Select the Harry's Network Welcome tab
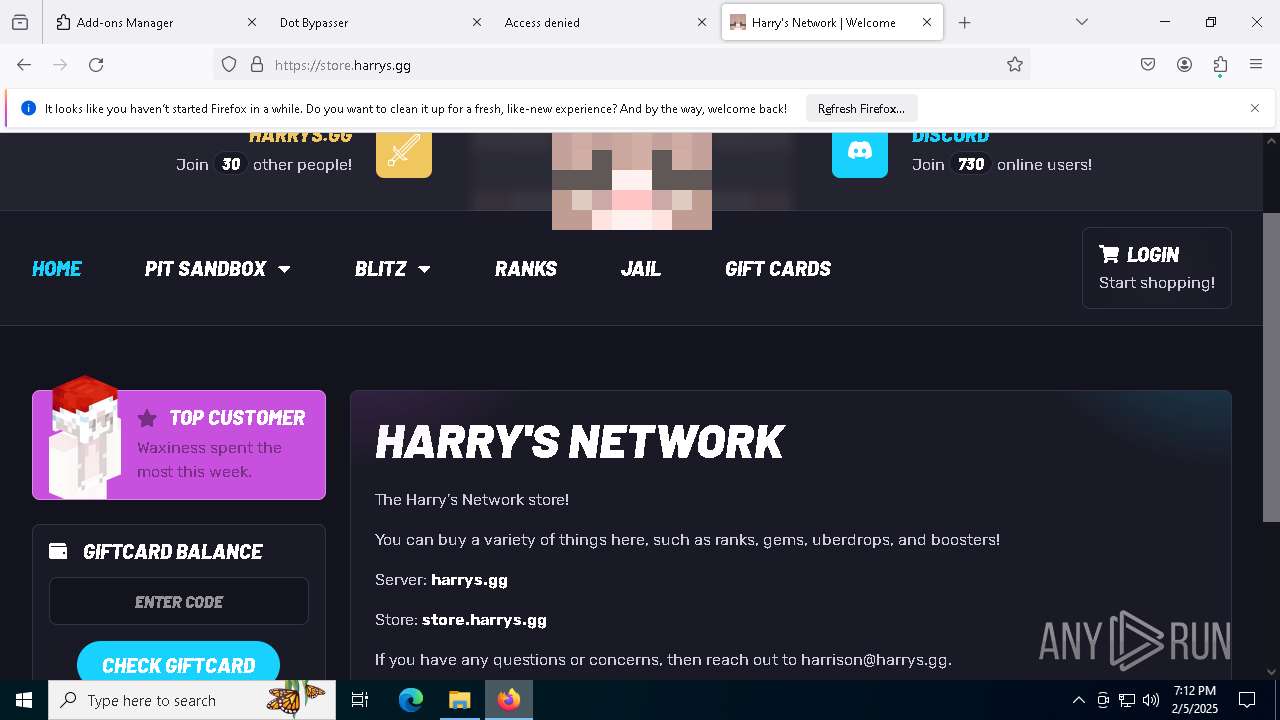 832,22
